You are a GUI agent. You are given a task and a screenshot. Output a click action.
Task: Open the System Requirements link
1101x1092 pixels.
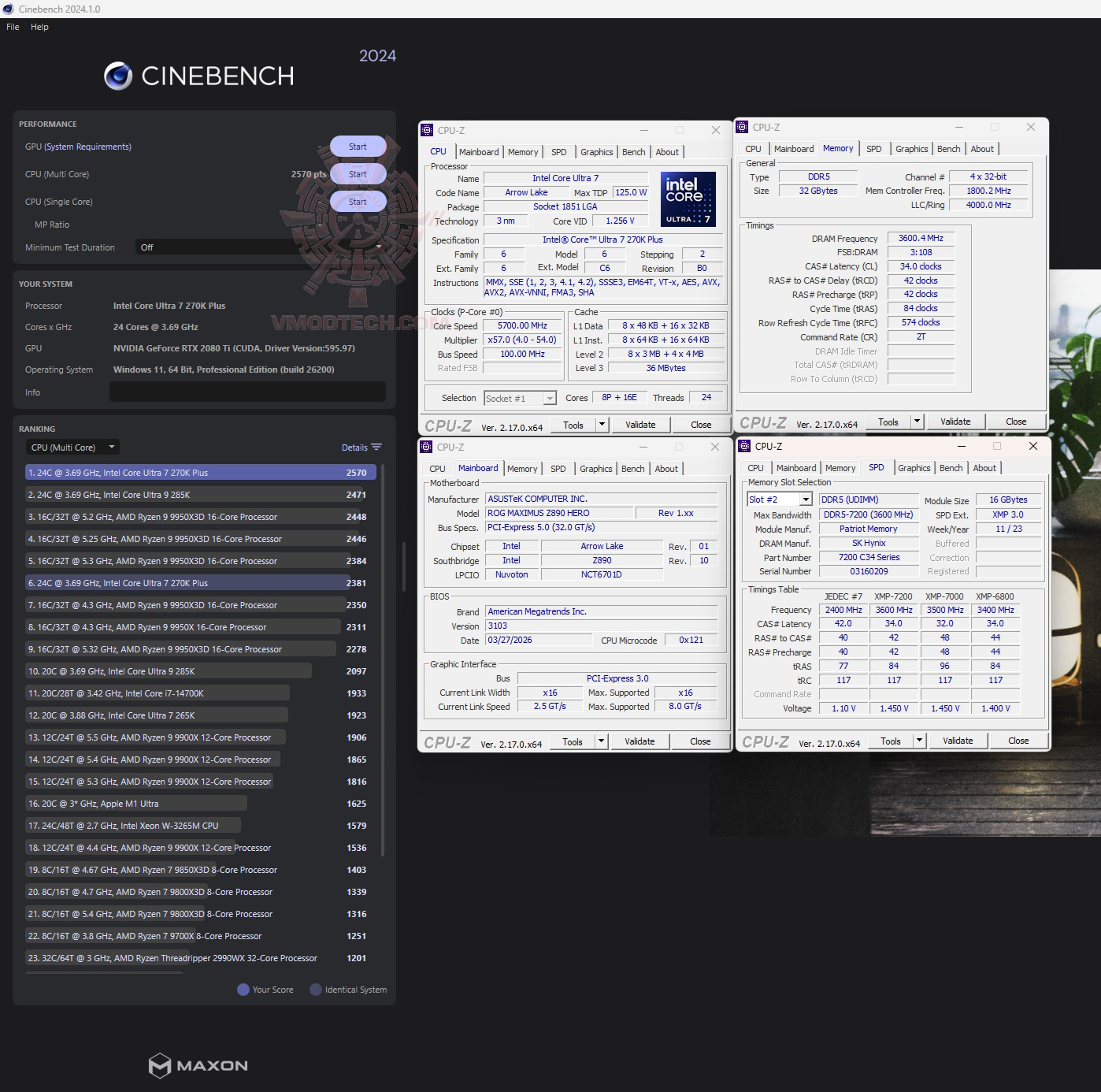tap(87, 147)
